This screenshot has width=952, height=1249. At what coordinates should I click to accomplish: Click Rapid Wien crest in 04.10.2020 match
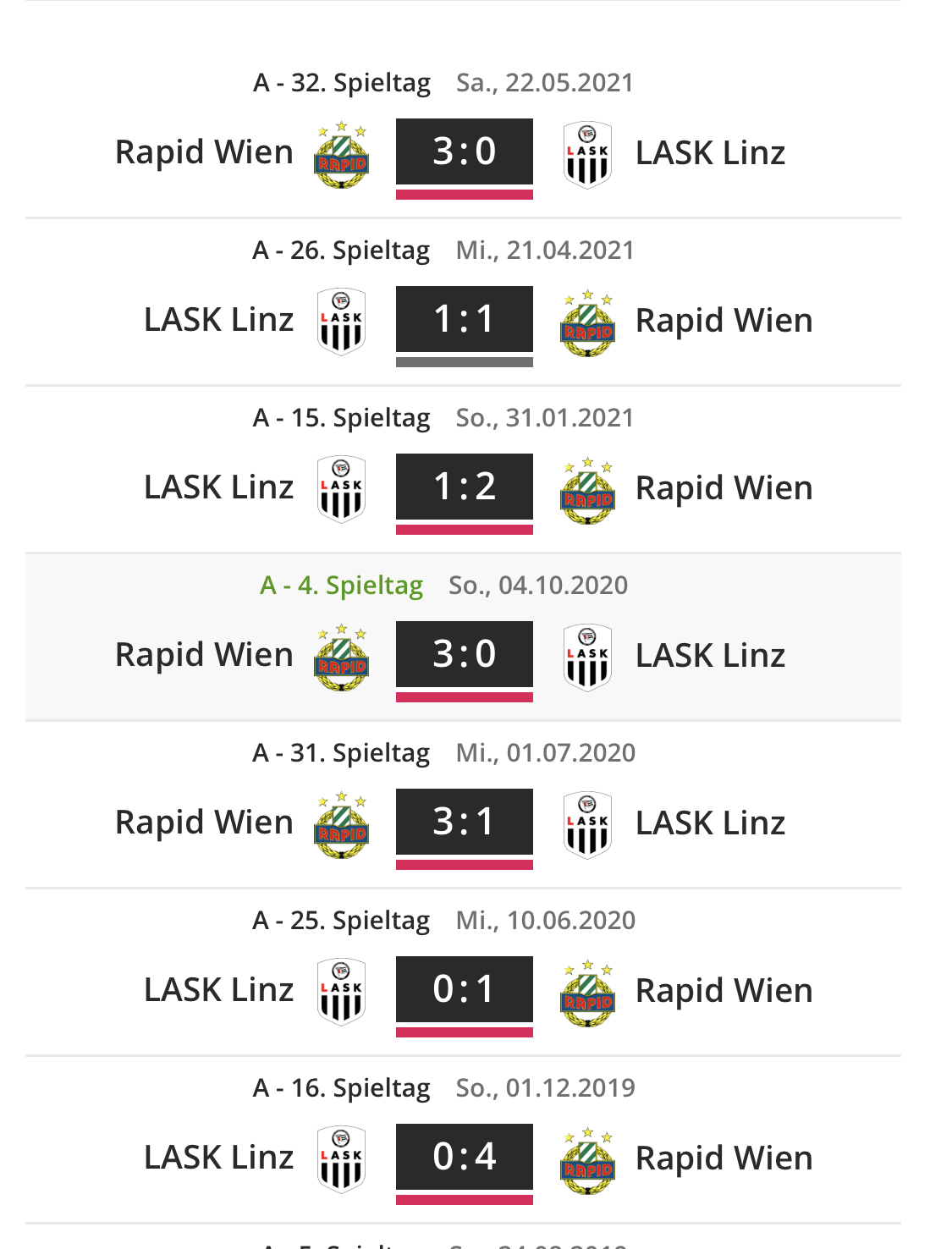tap(341, 657)
